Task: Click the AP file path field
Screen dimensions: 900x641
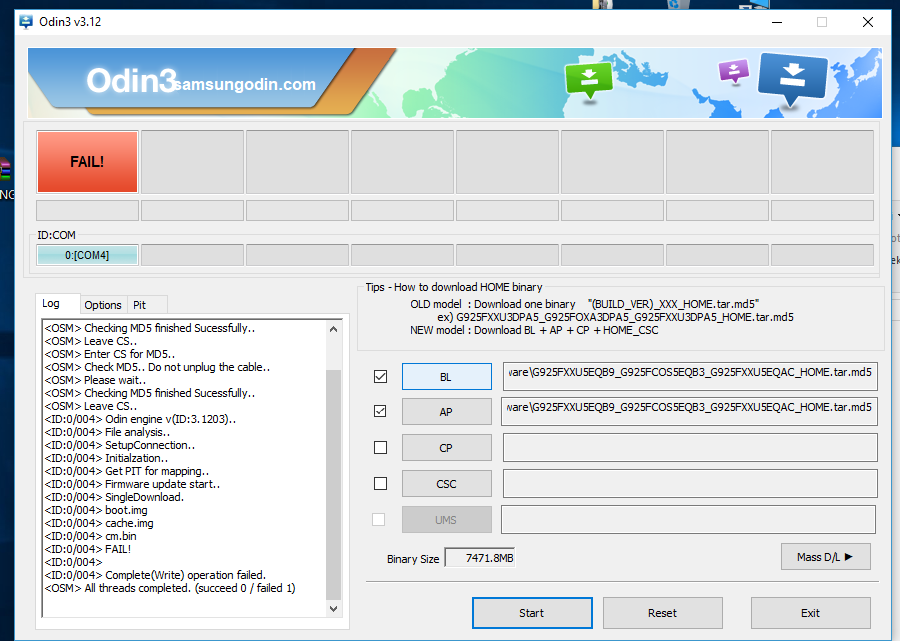Action: point(689,411)
